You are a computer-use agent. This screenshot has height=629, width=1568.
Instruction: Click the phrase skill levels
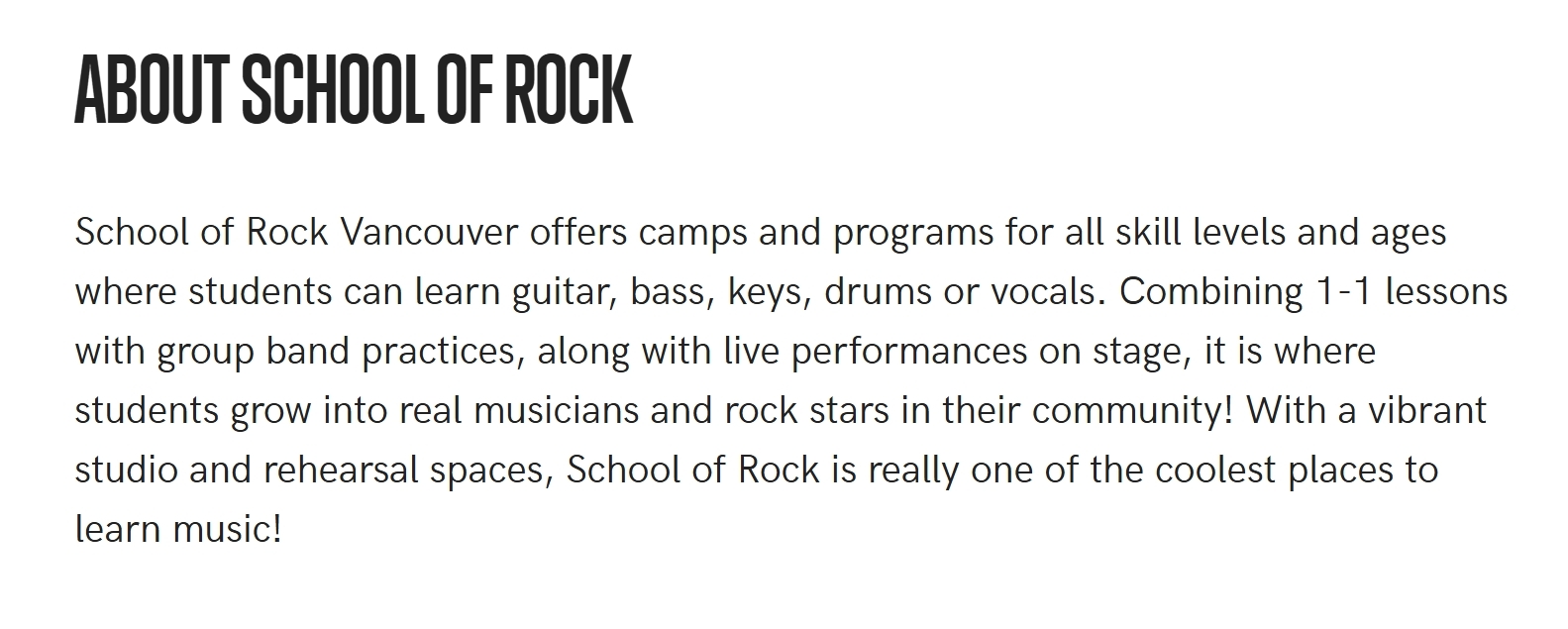1201,233
